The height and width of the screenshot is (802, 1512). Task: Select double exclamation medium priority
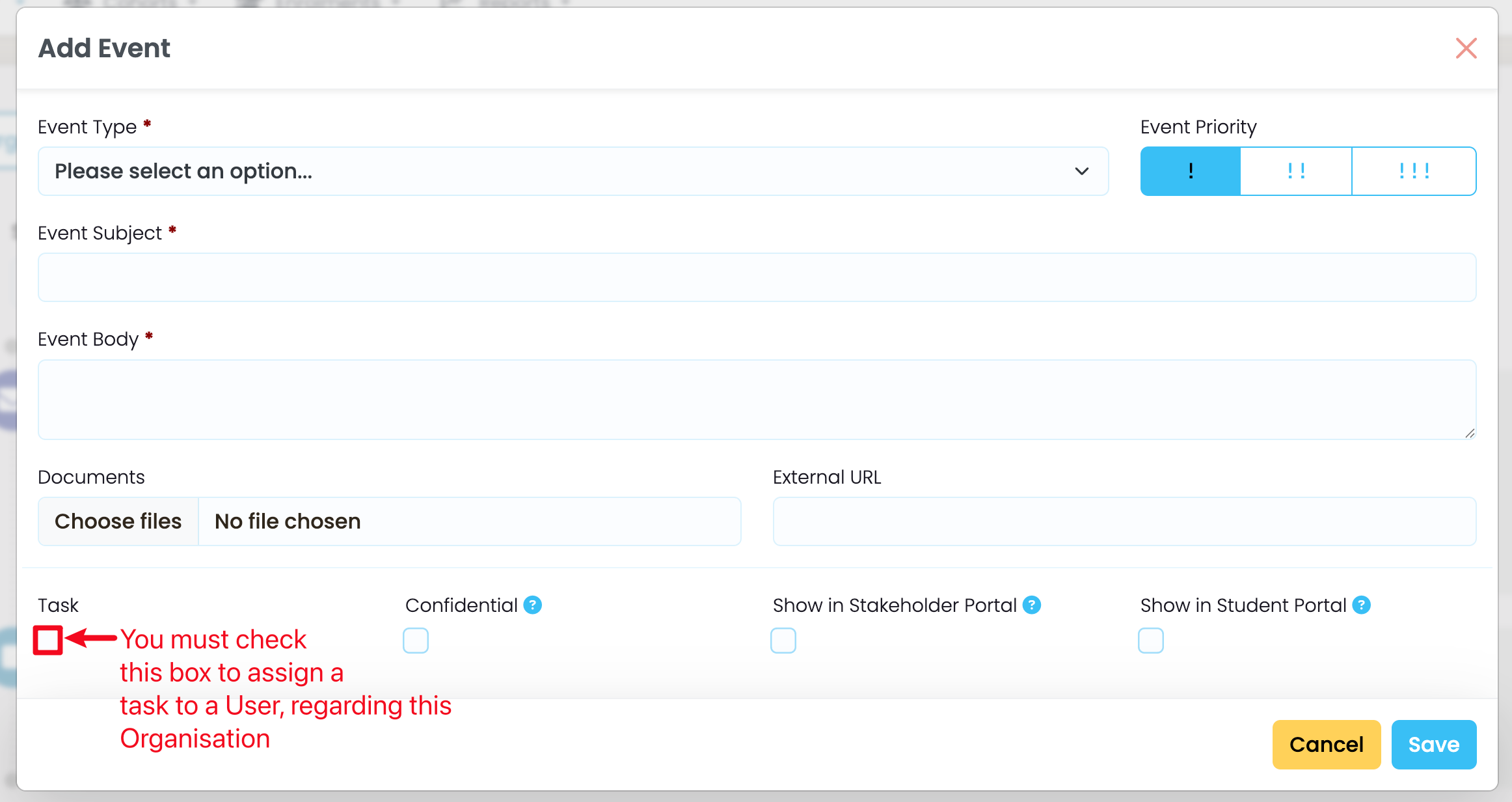(1296, 171)
